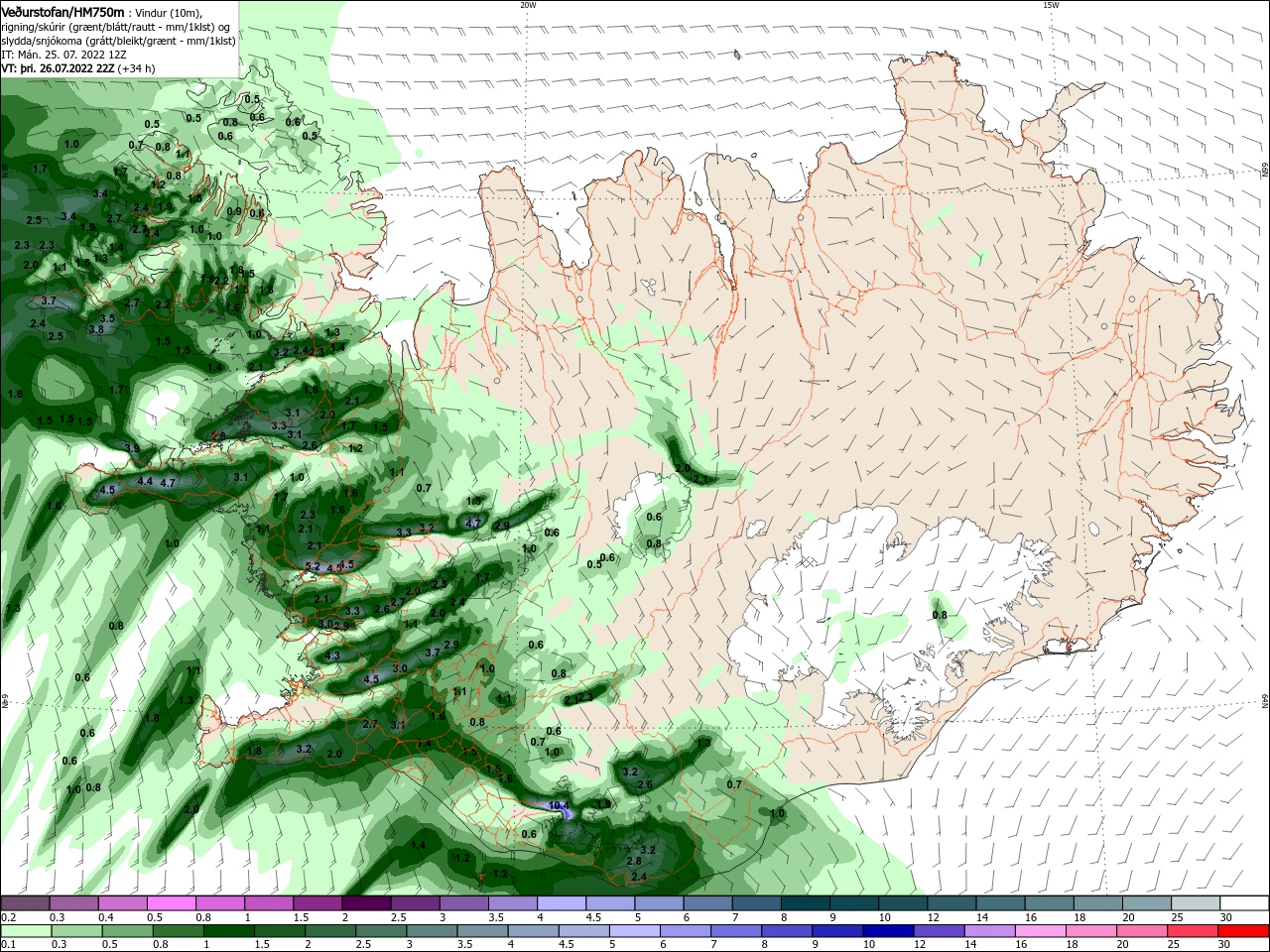
Task: Click the 0.1 label in rain legend
Action: pos(8,945)
